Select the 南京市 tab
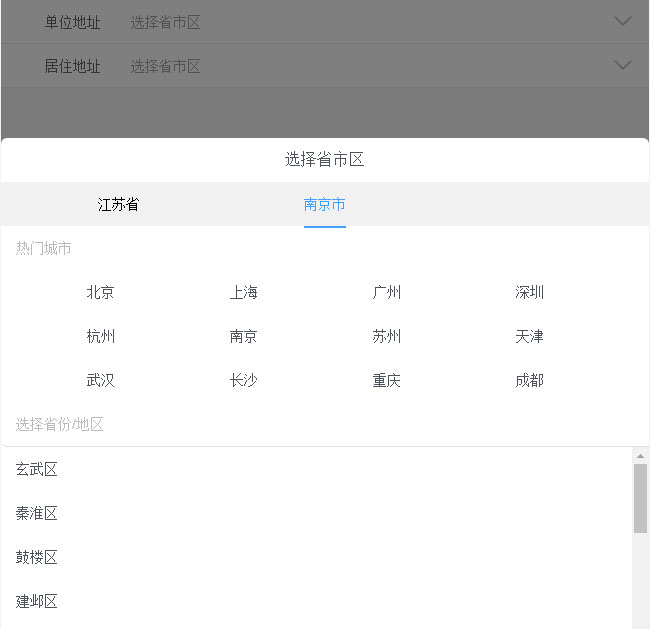This screenshot has width=650, height=629. tap(325, 204)
